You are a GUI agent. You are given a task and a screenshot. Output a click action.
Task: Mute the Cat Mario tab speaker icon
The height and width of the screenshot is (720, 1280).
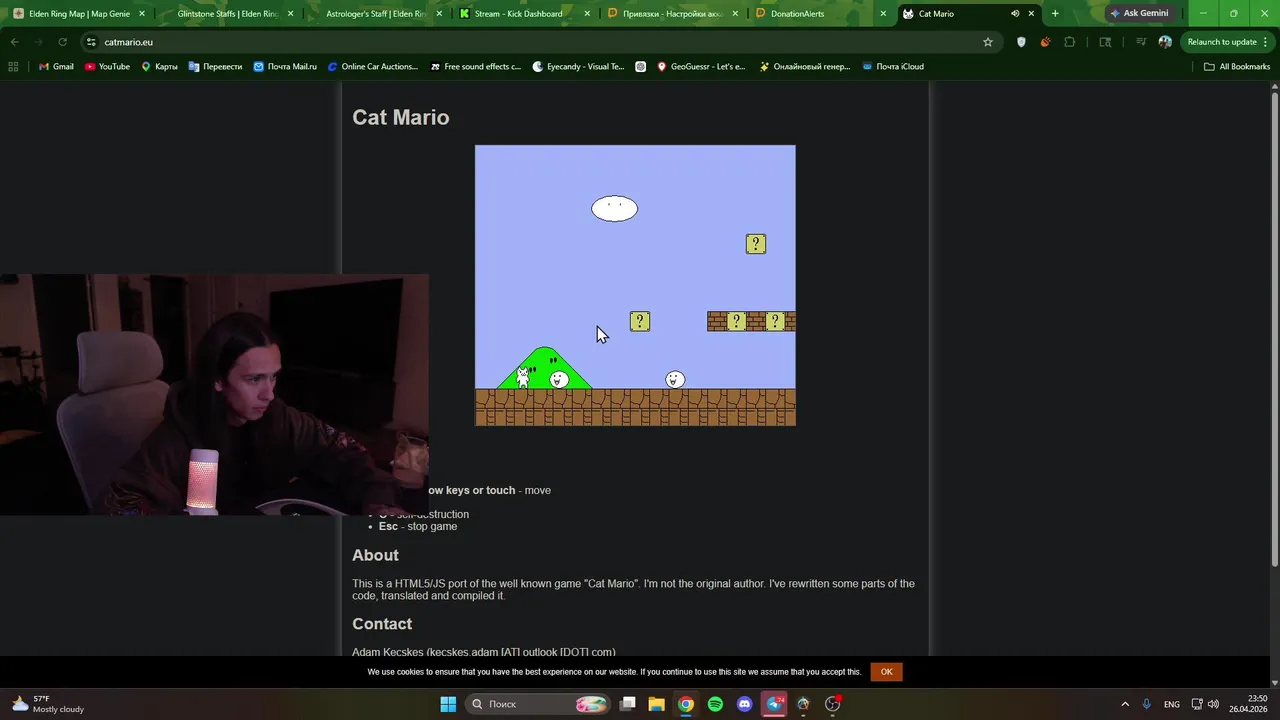coord(1015,14)
